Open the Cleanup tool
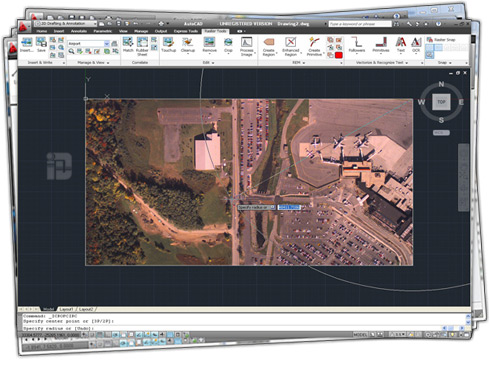The width and height of the screenshot is (490, 368). (x=188, y=45)
